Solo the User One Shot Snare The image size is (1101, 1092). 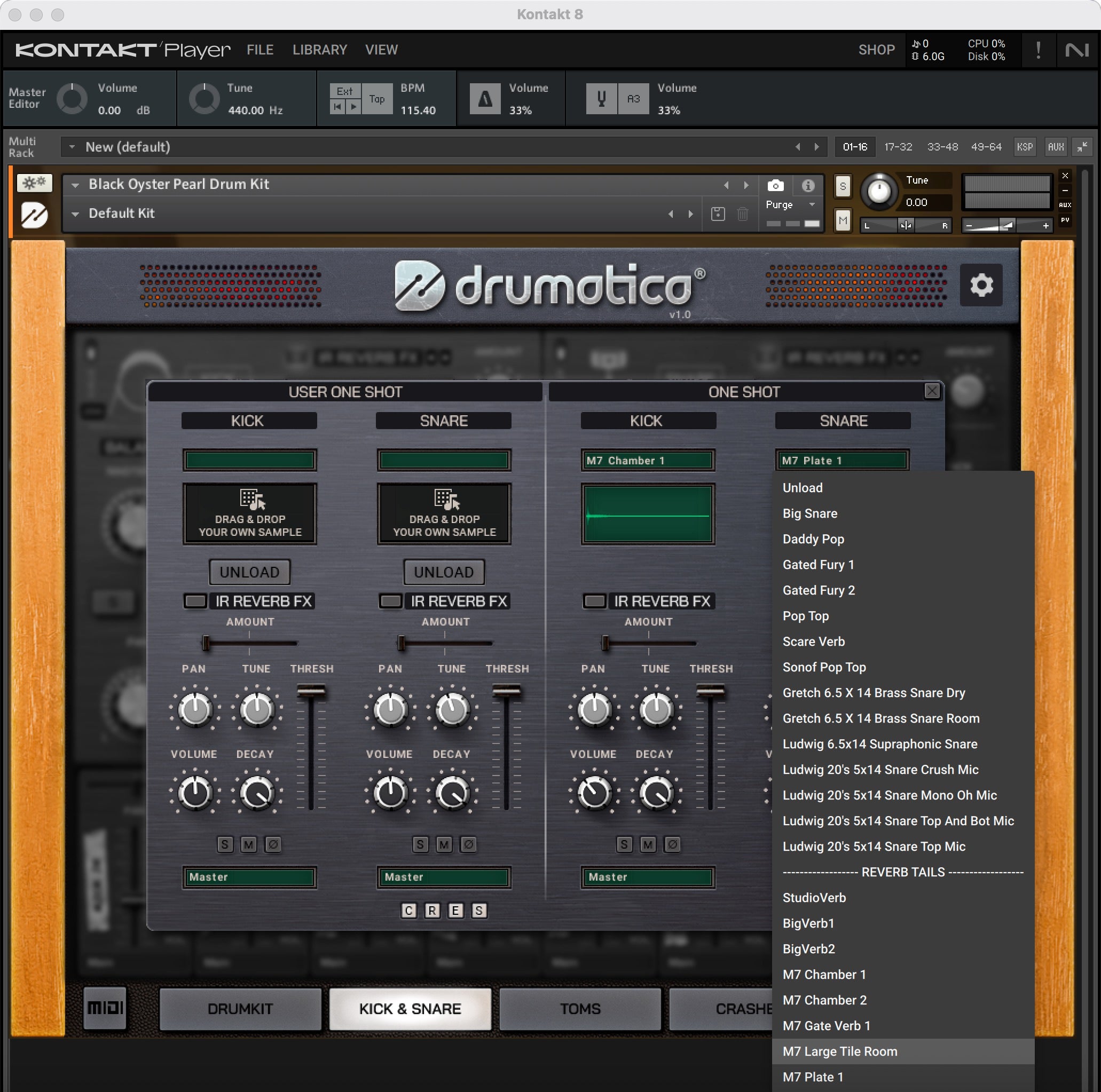coord(420,844)
